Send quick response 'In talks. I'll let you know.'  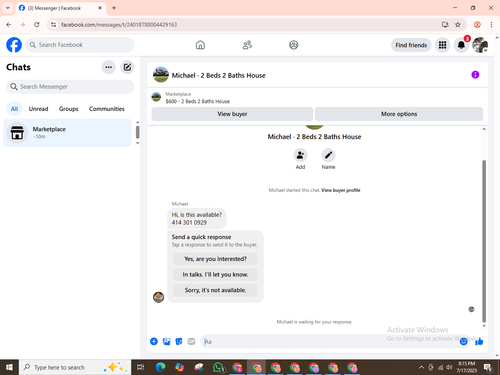215,275
